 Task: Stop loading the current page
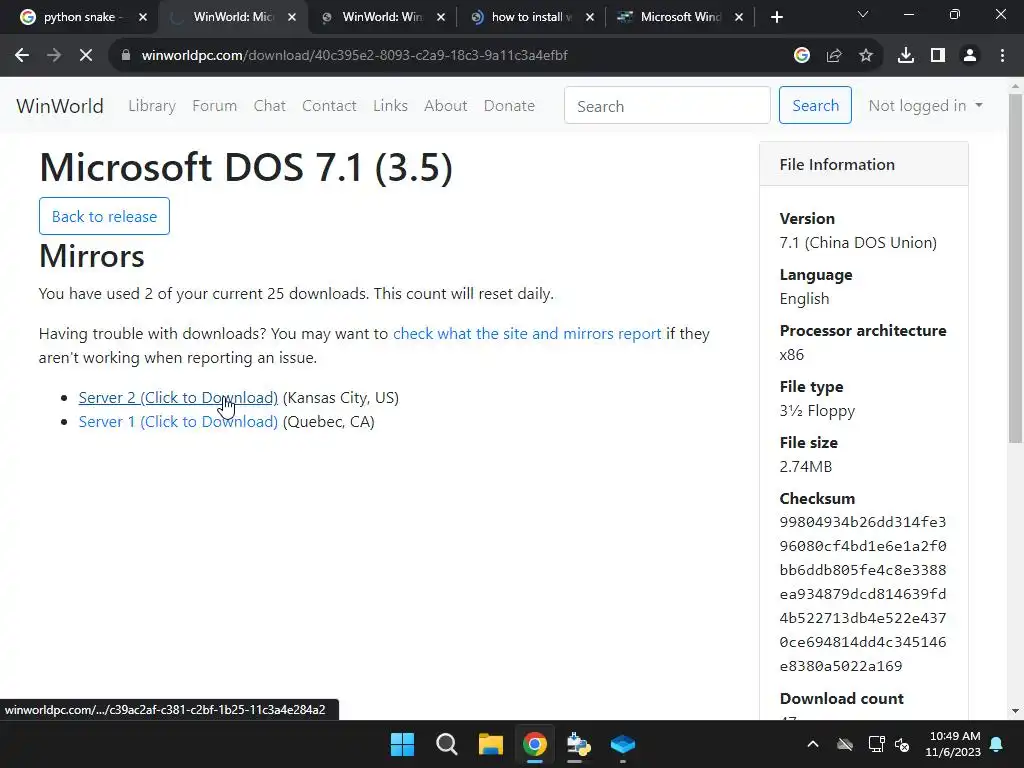[86, 56]
